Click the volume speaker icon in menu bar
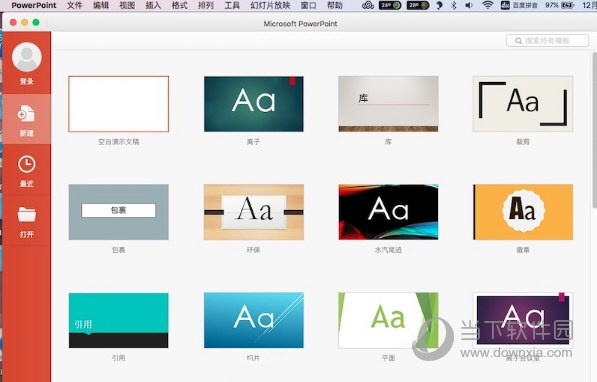 click(x=469, y=5)
